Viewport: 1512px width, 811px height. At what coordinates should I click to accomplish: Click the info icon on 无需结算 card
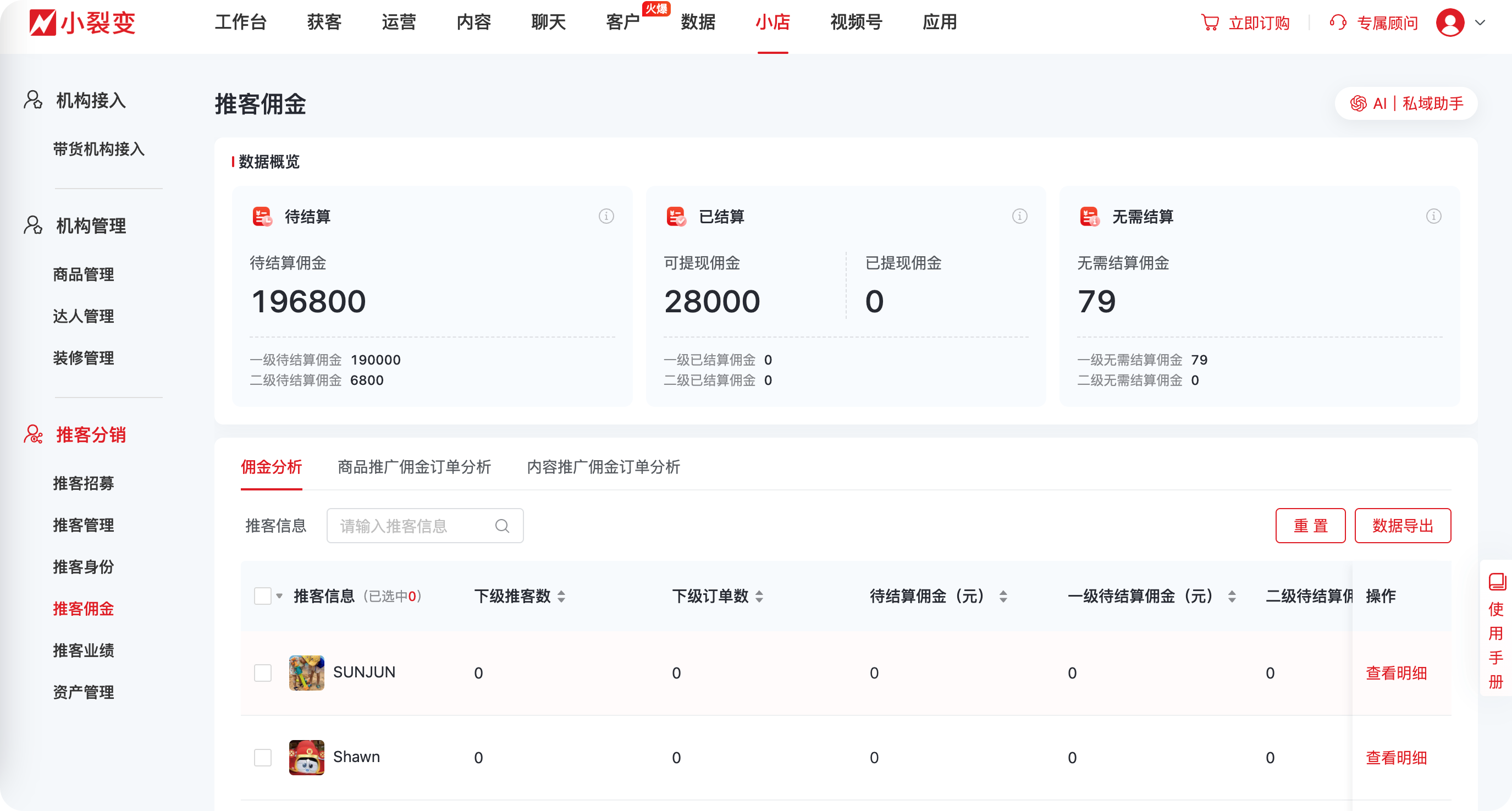tap(1433, 217)
